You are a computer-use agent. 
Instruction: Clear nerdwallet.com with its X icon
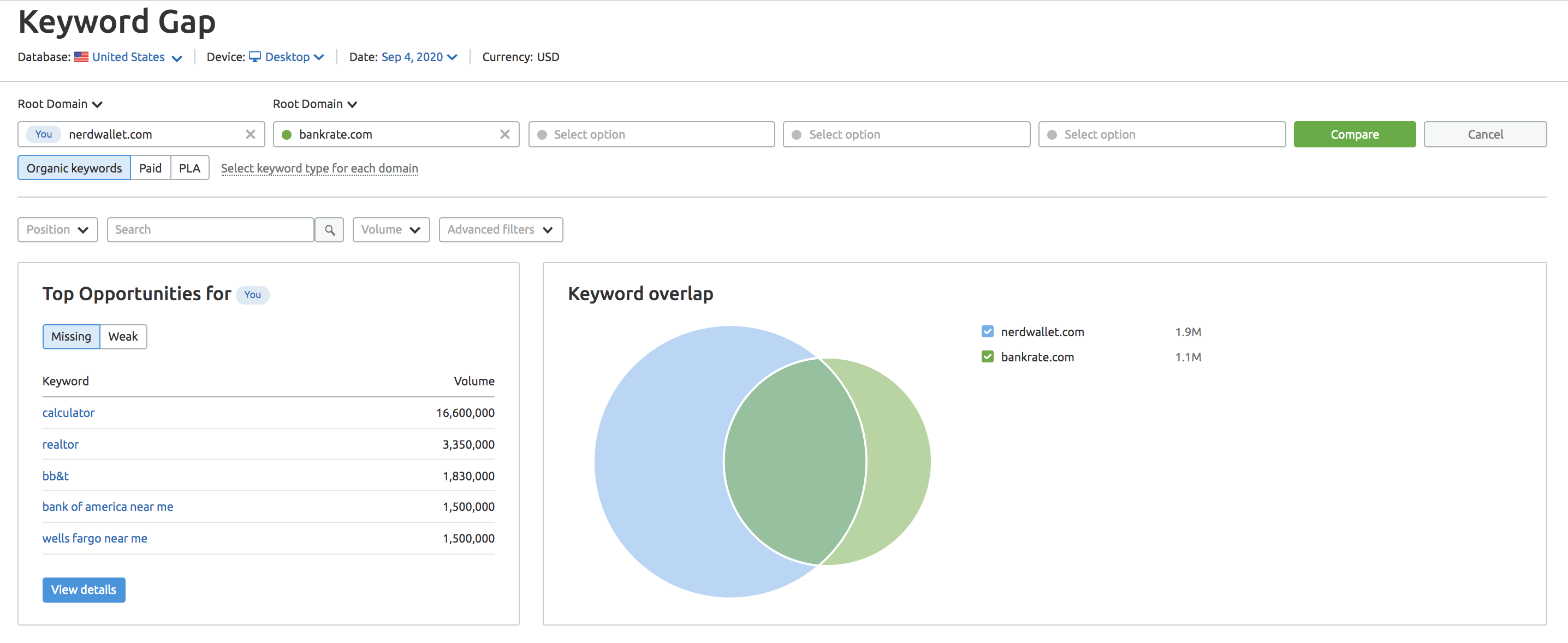click(x=250, y=134)
